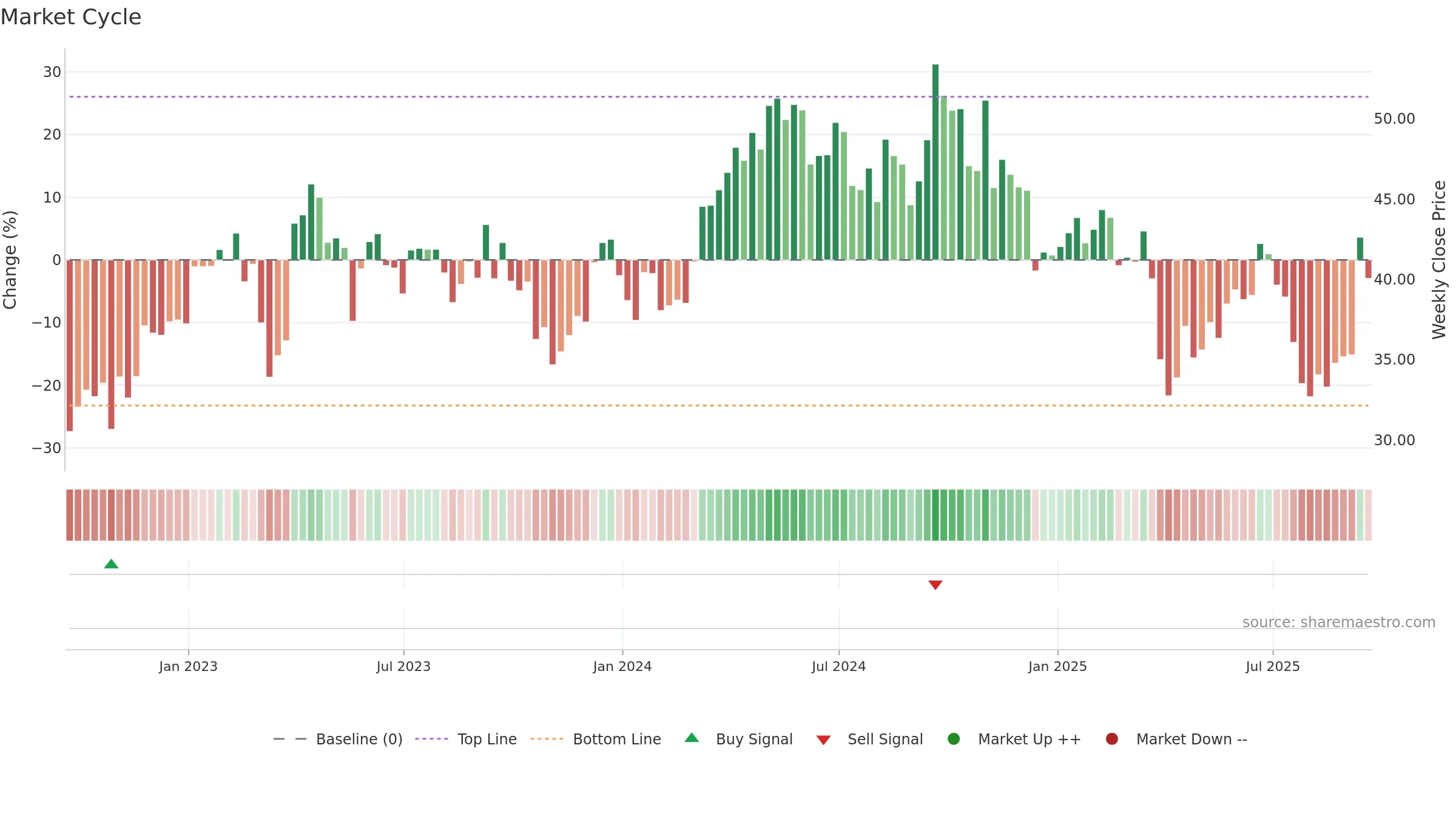Screen dimensions: 1456x819
Task: Click the tallest green bar above 30
Action: 935,162
